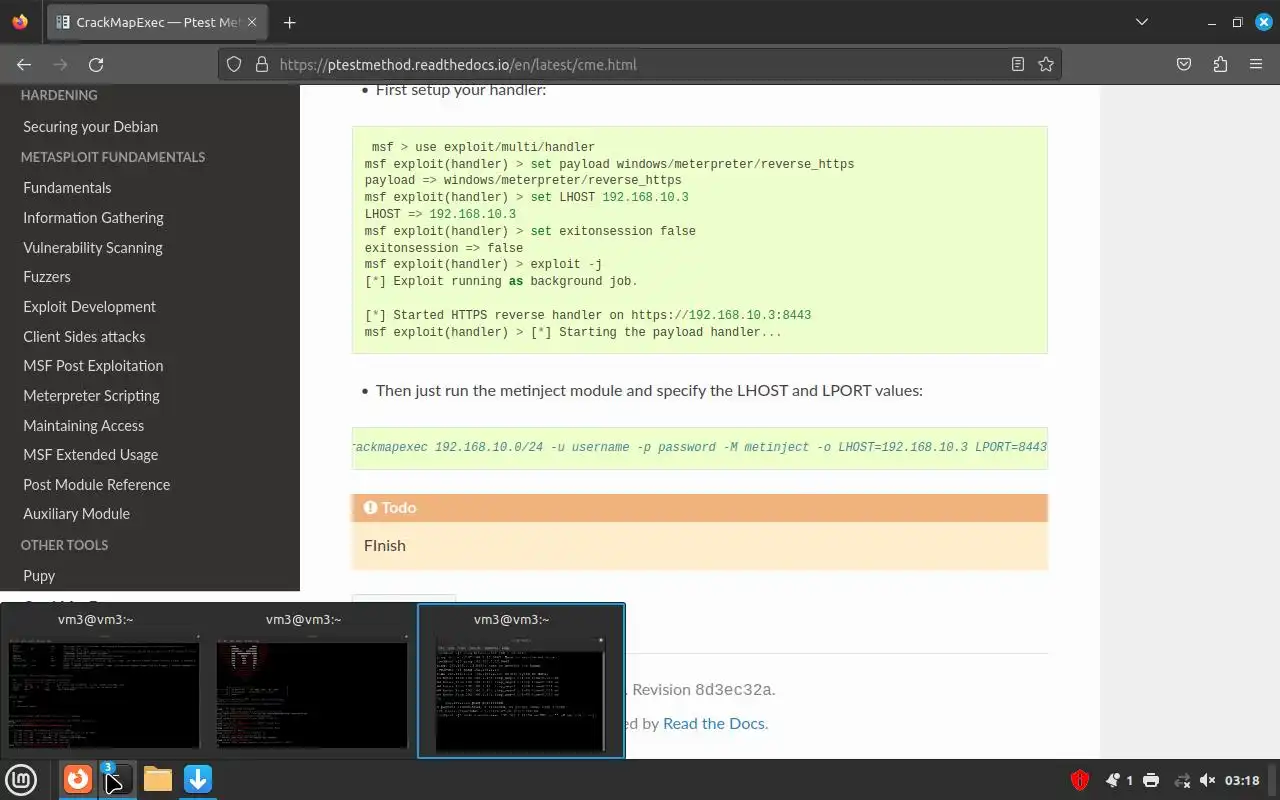The height and width of the screenshot is (800, 1280).
Task: Open Securing your Debian link
Action: coord(90,127)
